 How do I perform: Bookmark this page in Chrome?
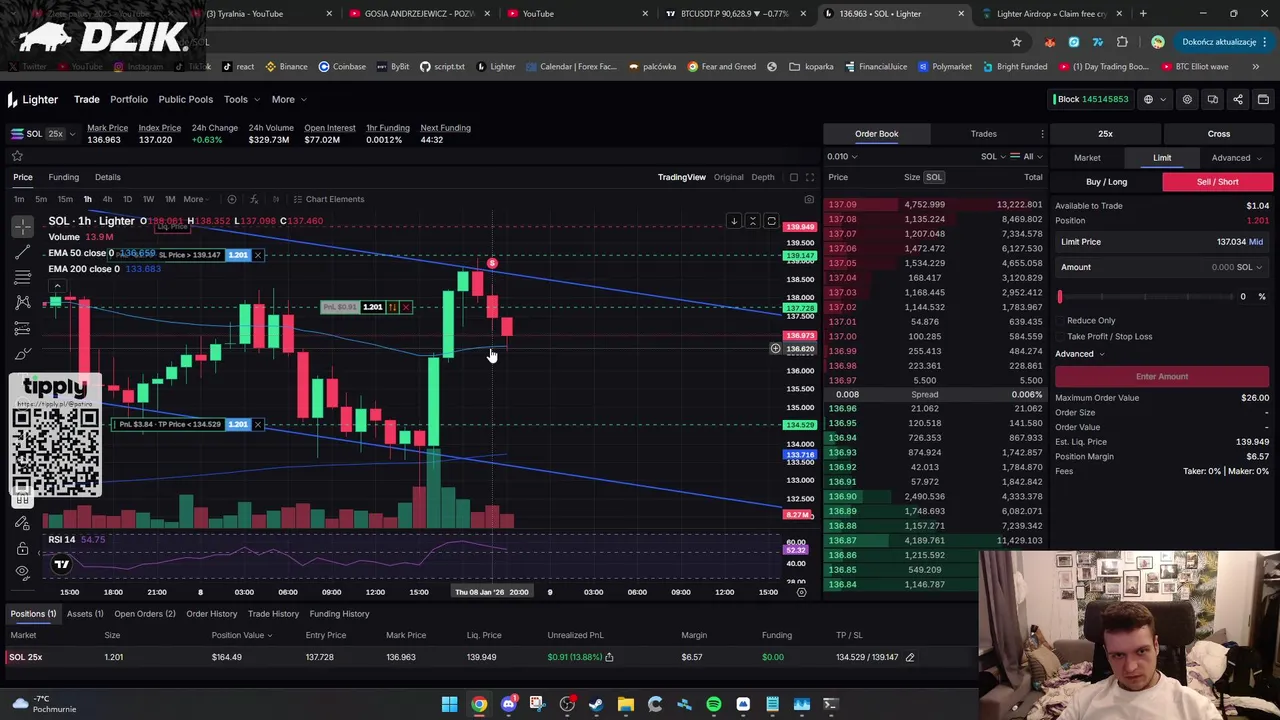pyautogui.click(x=1016, y=42)
